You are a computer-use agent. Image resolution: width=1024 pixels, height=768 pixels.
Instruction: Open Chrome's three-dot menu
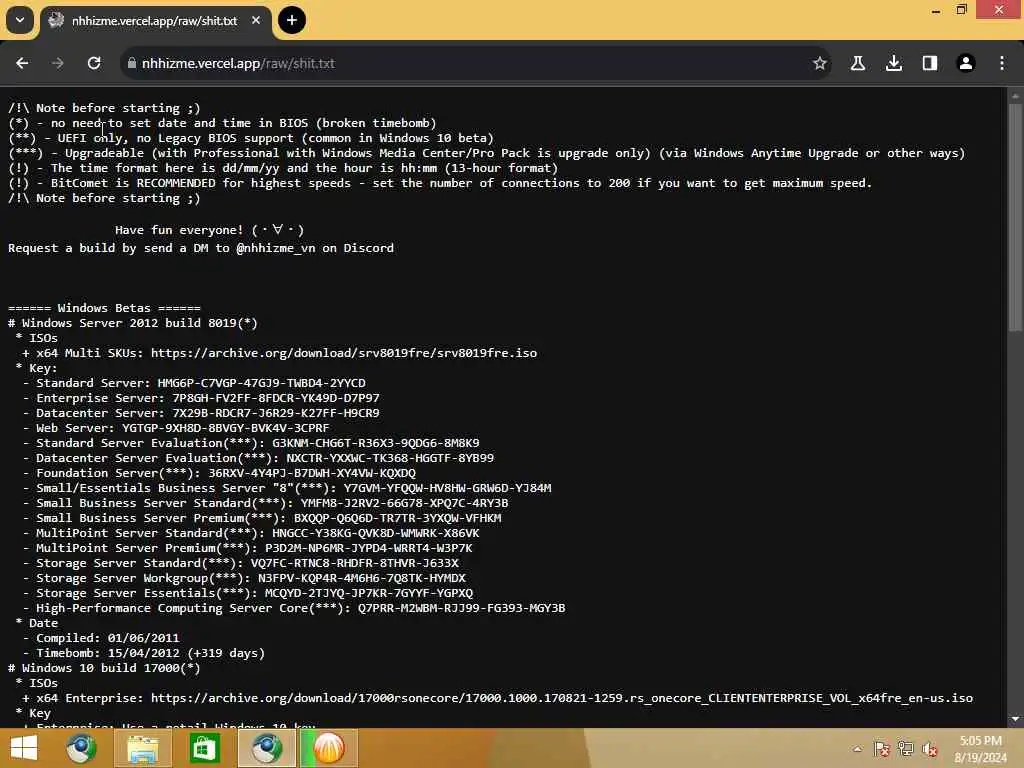click(1002, 63)
